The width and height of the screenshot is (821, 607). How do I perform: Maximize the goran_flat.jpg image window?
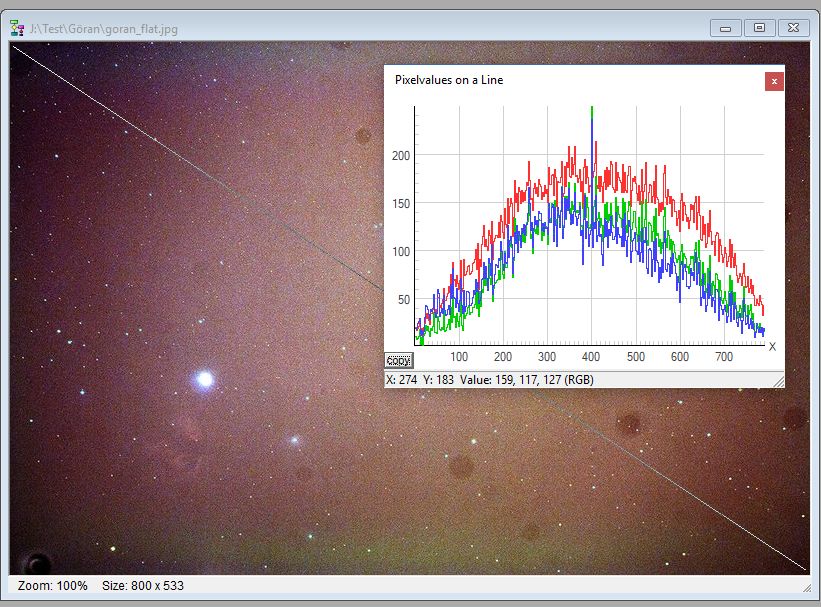tap(759, 27)
